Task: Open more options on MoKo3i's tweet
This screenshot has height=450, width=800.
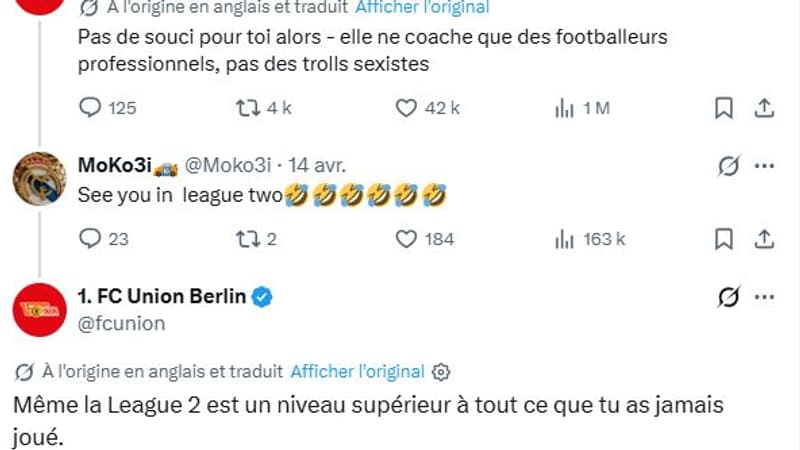Action: tap(764, 166)
